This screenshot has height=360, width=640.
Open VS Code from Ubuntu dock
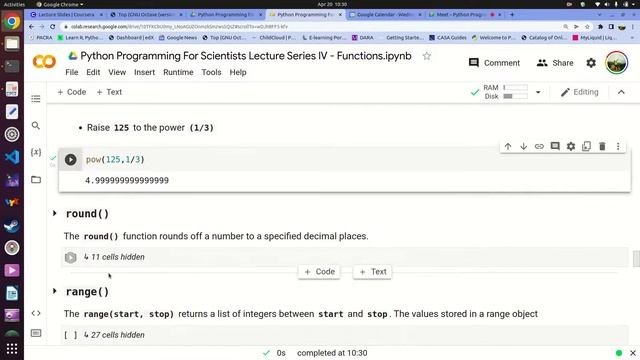(12, 157)
